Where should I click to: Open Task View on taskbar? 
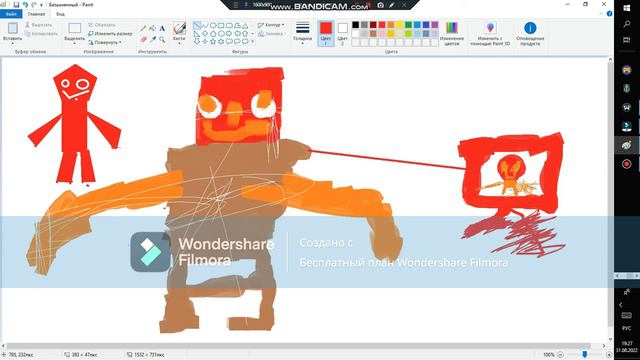coord(627,40)
